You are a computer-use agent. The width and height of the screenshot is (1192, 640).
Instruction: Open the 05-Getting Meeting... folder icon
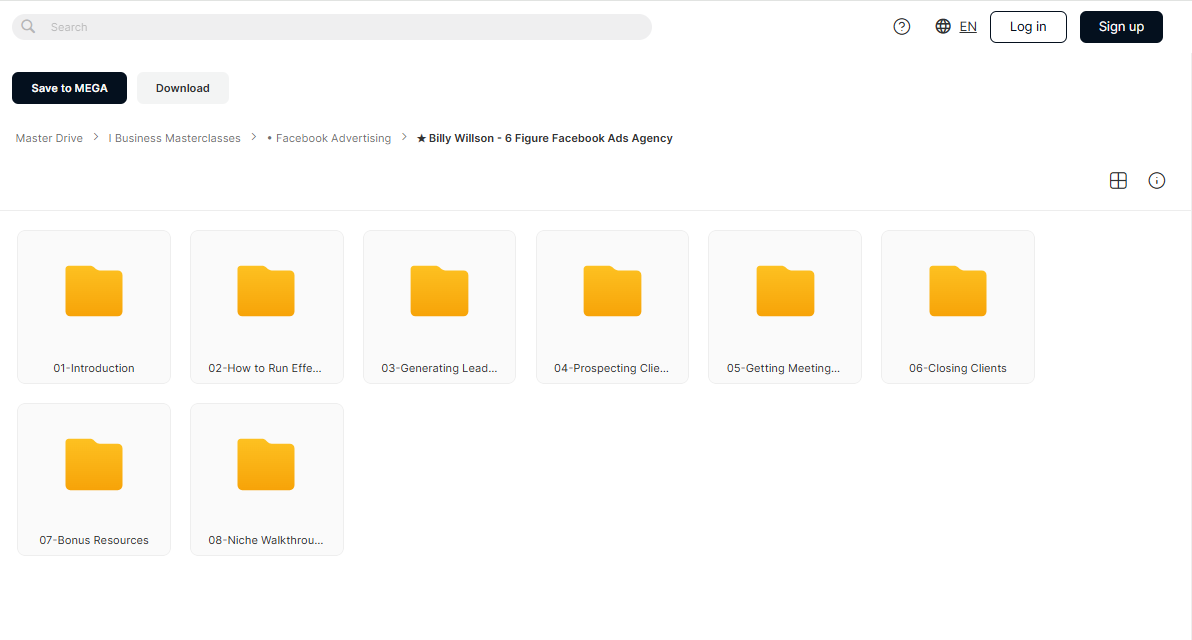click(785, 291)
